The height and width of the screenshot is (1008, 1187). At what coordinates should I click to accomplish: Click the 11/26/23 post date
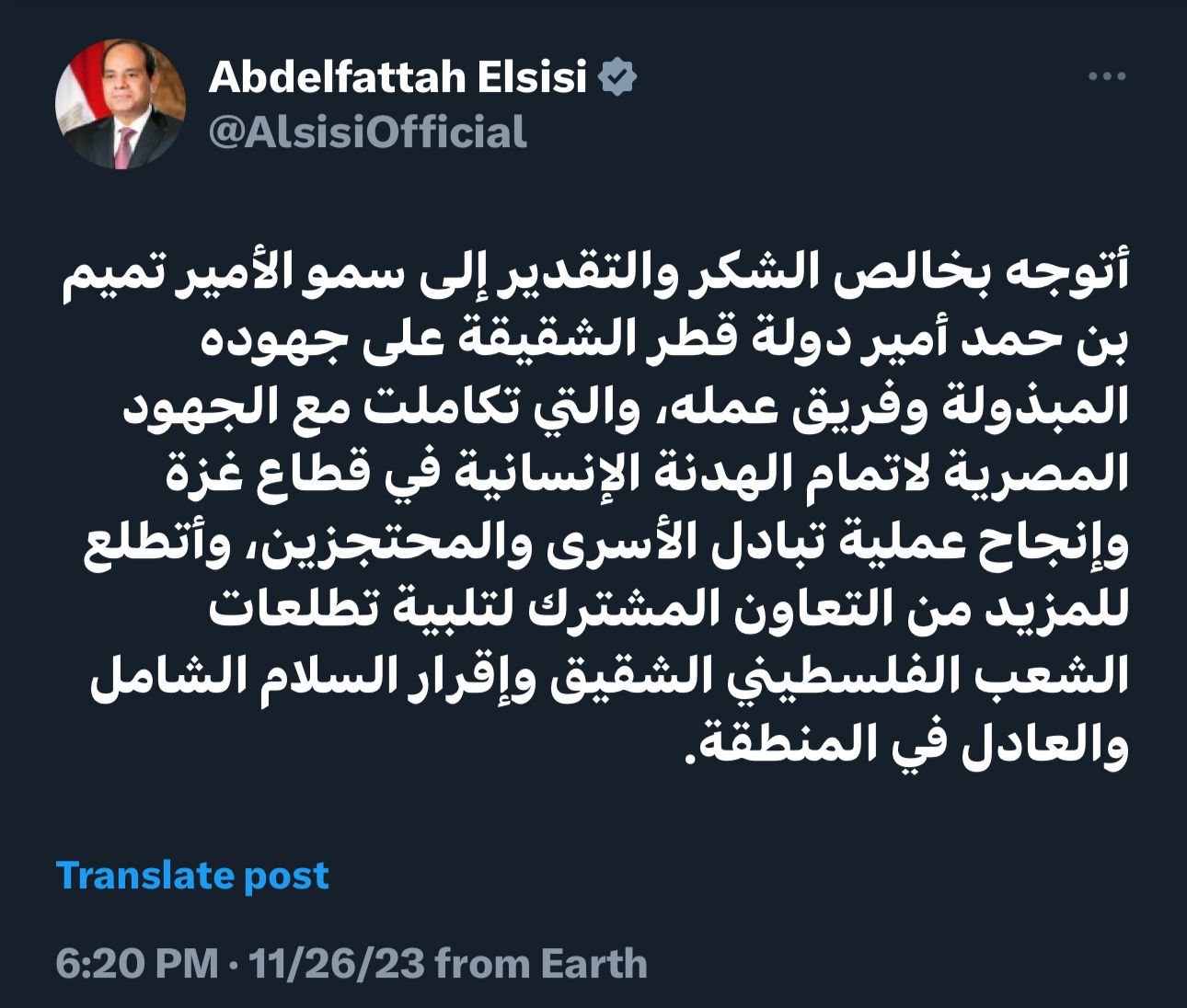click(x=336, y=964)
